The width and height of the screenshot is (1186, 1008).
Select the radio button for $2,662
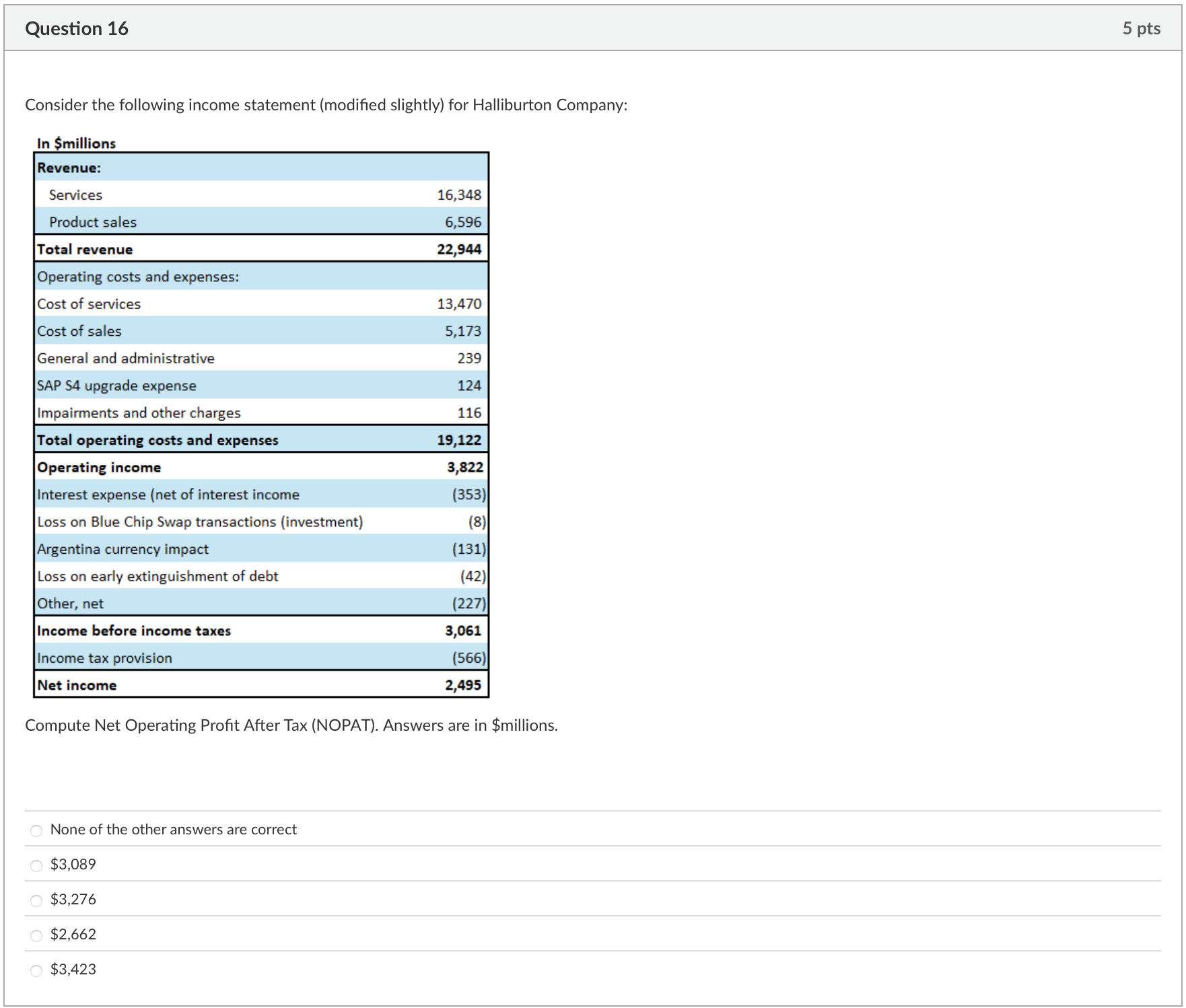tap(36, 936)
